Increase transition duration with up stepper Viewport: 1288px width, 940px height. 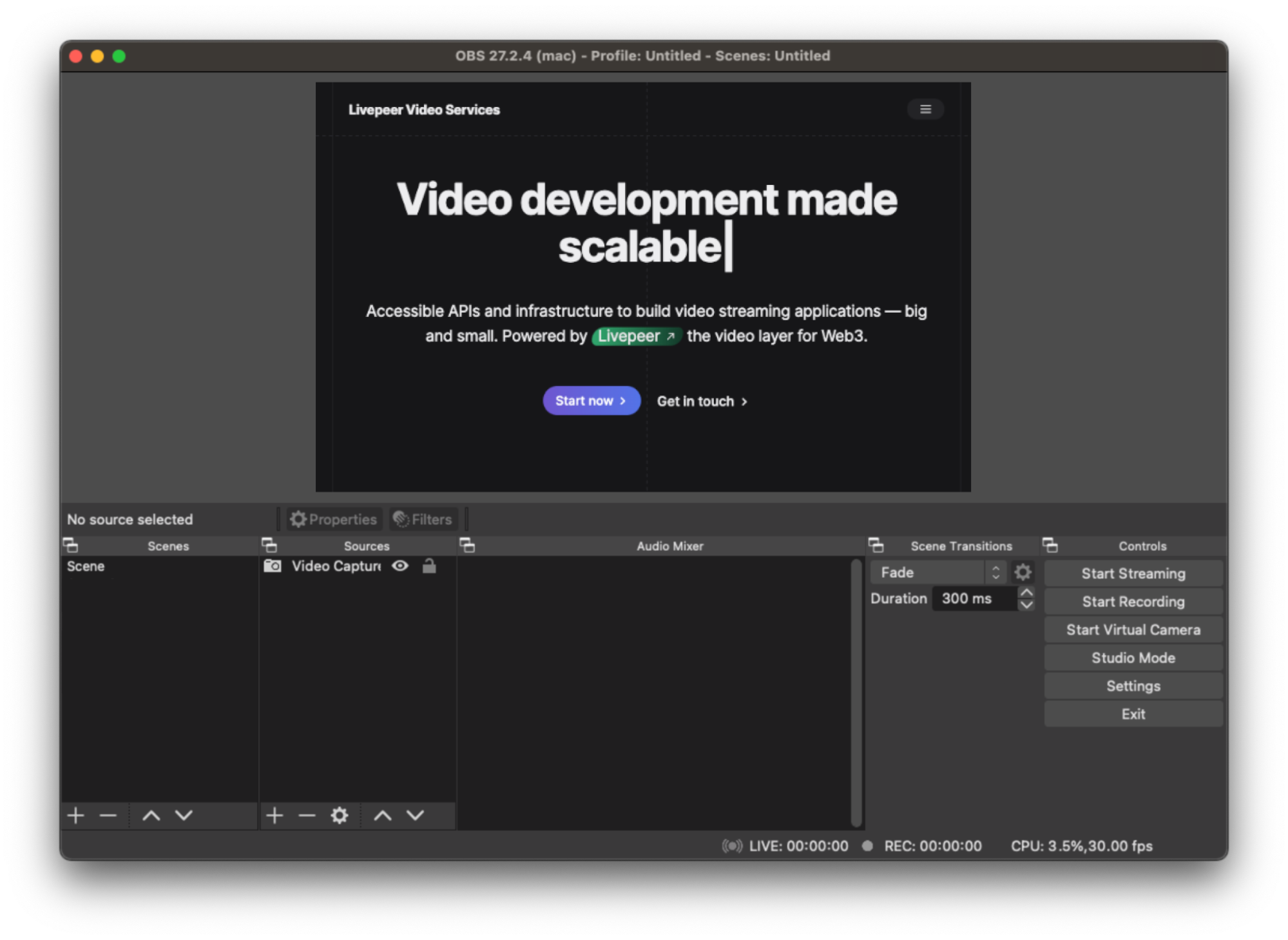(x=1026, y=592)
